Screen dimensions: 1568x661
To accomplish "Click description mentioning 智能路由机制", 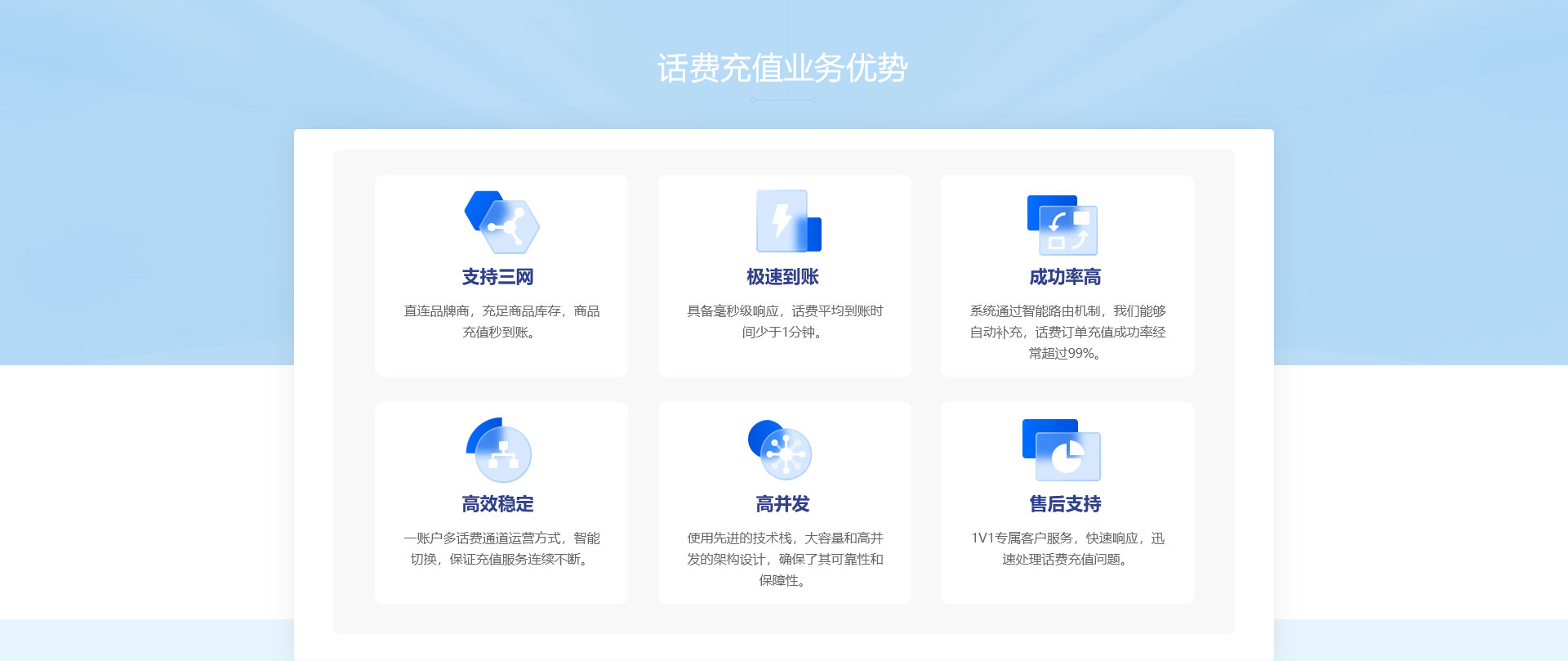I will [x=1067, y=332].
